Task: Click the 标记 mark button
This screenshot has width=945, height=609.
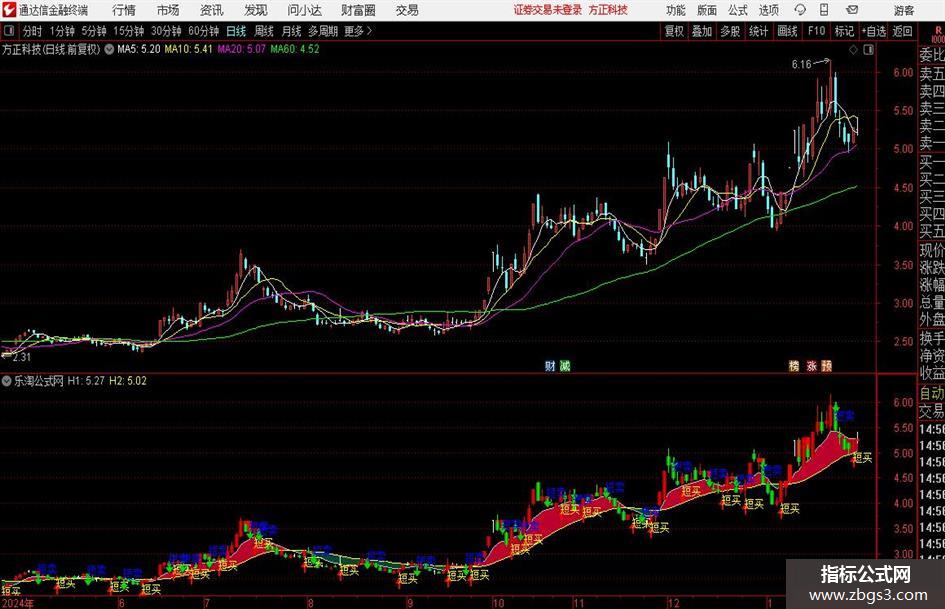Action: tap(844, 31)
